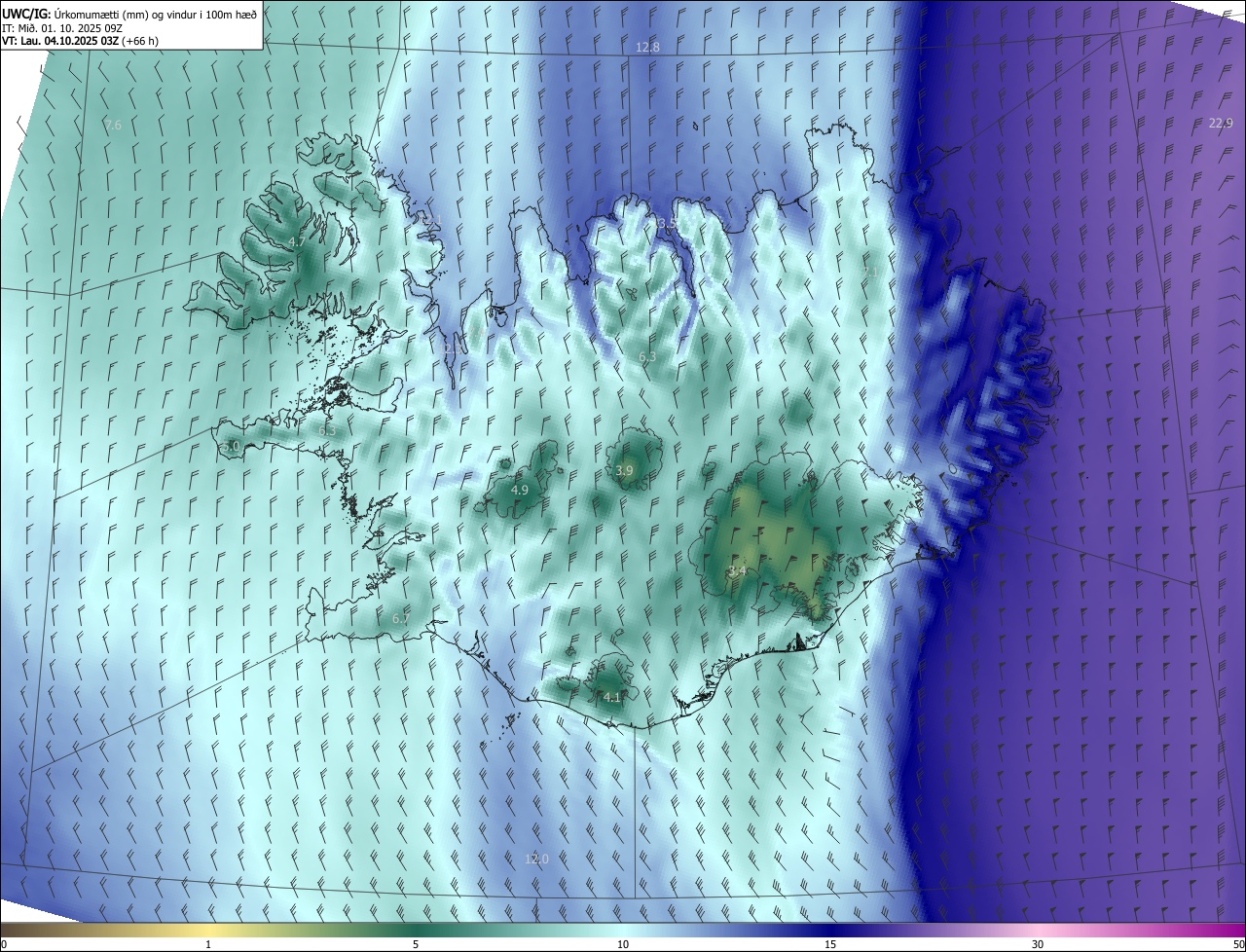Click the 3.5 value label on the map
Viewport: 1246px width, 952px height.
667,224
